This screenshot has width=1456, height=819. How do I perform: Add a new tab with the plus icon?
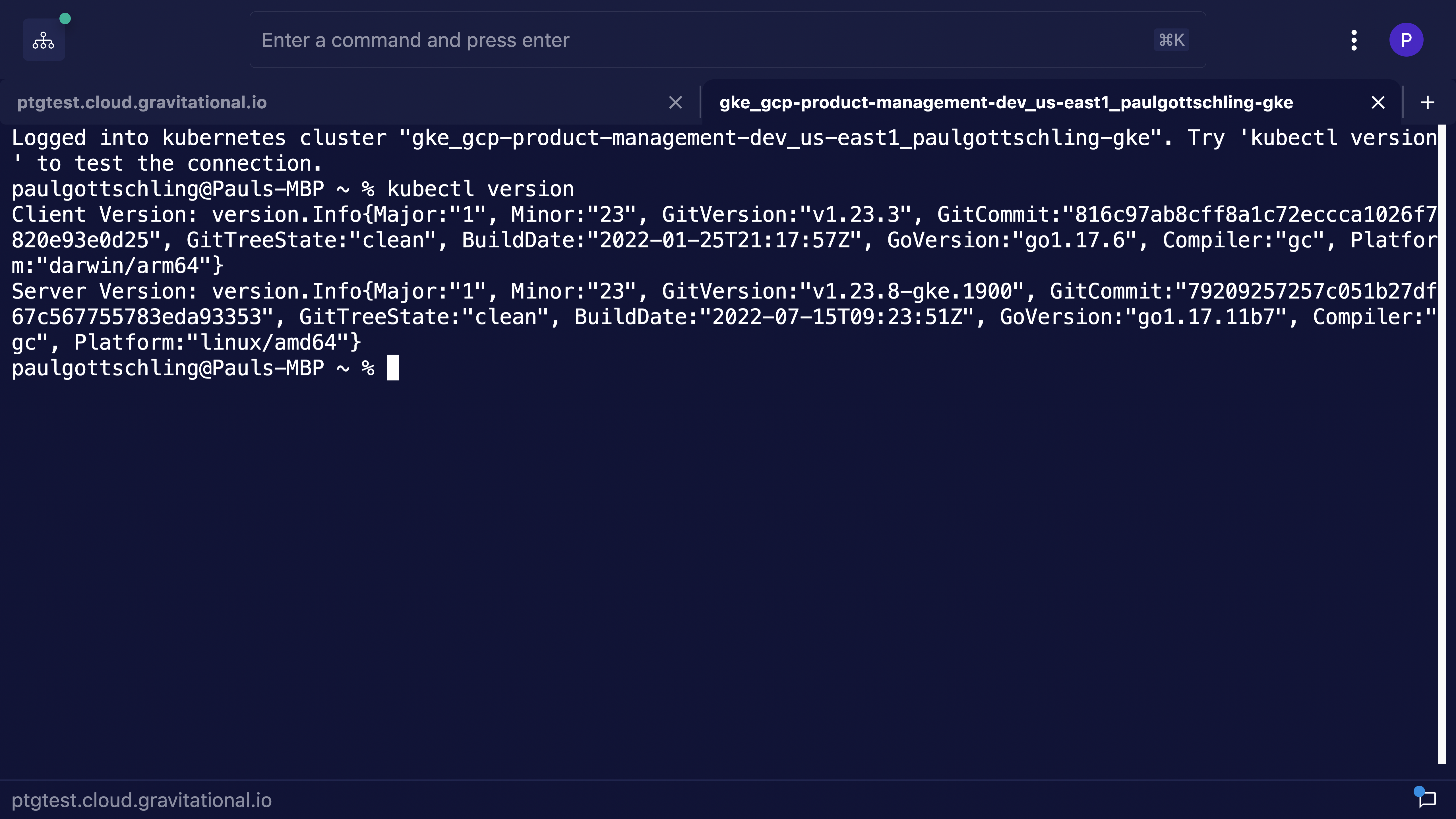[x=1427, y=102]
